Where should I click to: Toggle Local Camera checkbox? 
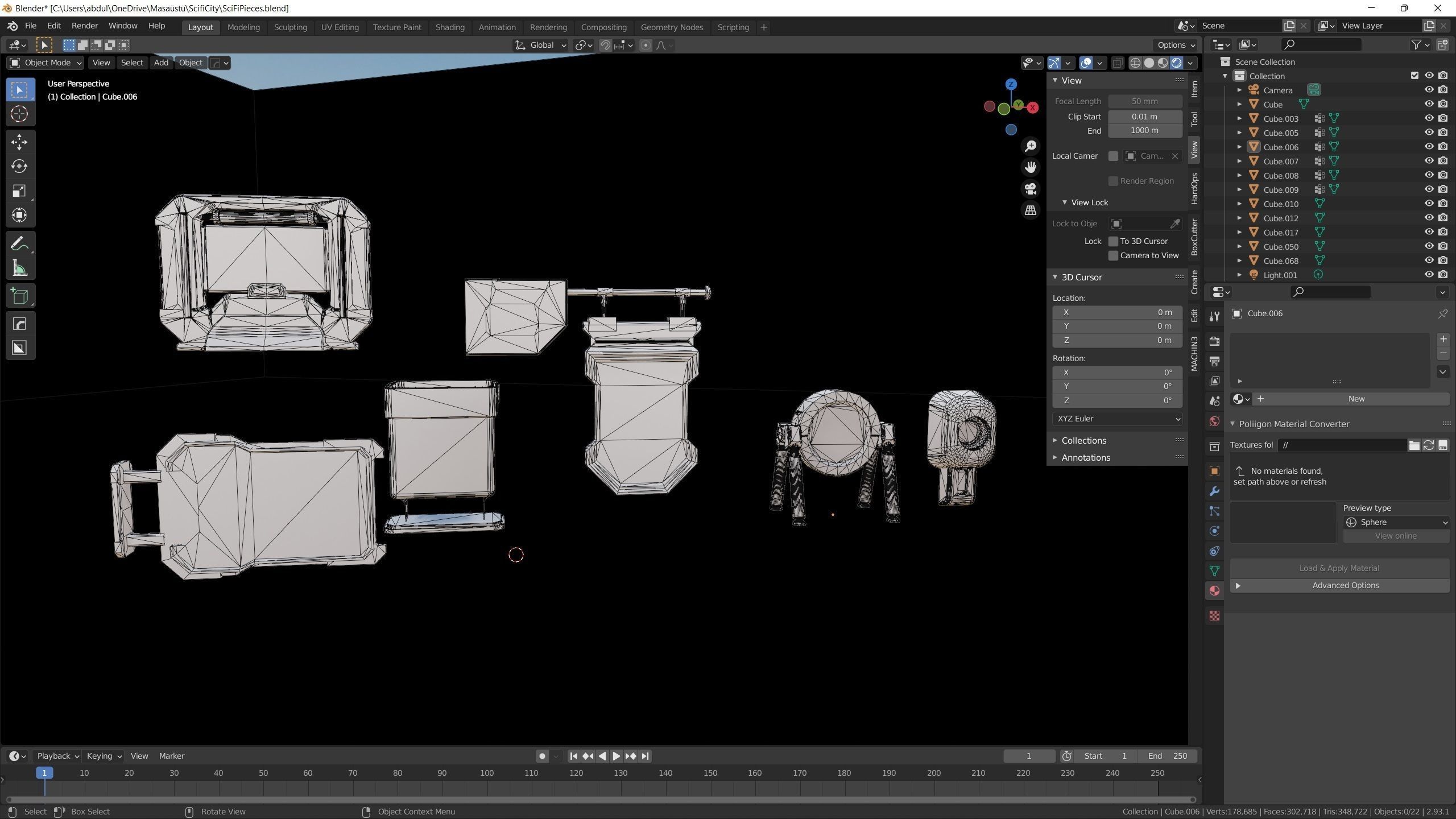[1113, 156]
